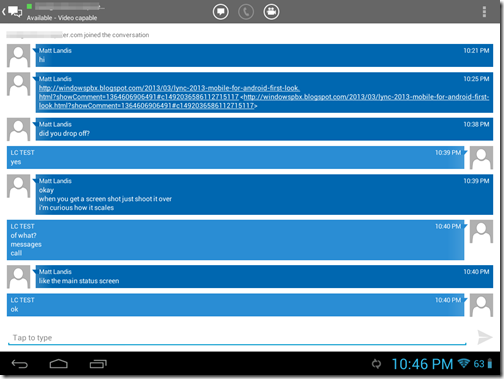Image resolution: width=504 pixels, height=379 pixels.
Task: Tap the Wi-Fi signal status icon
Action: click(464, 363)
